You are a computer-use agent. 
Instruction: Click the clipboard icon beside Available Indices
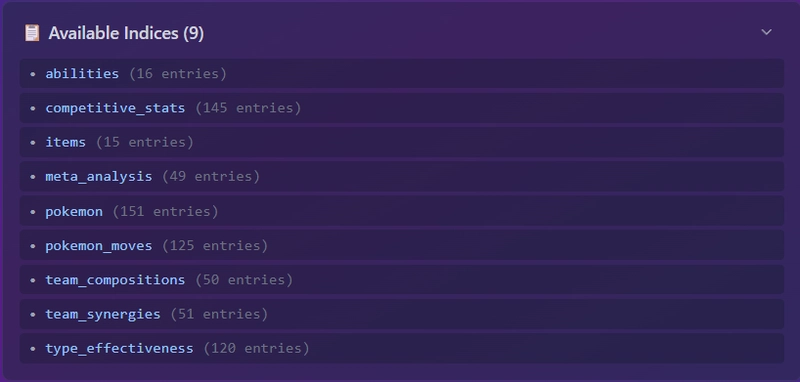pos(32,33)
